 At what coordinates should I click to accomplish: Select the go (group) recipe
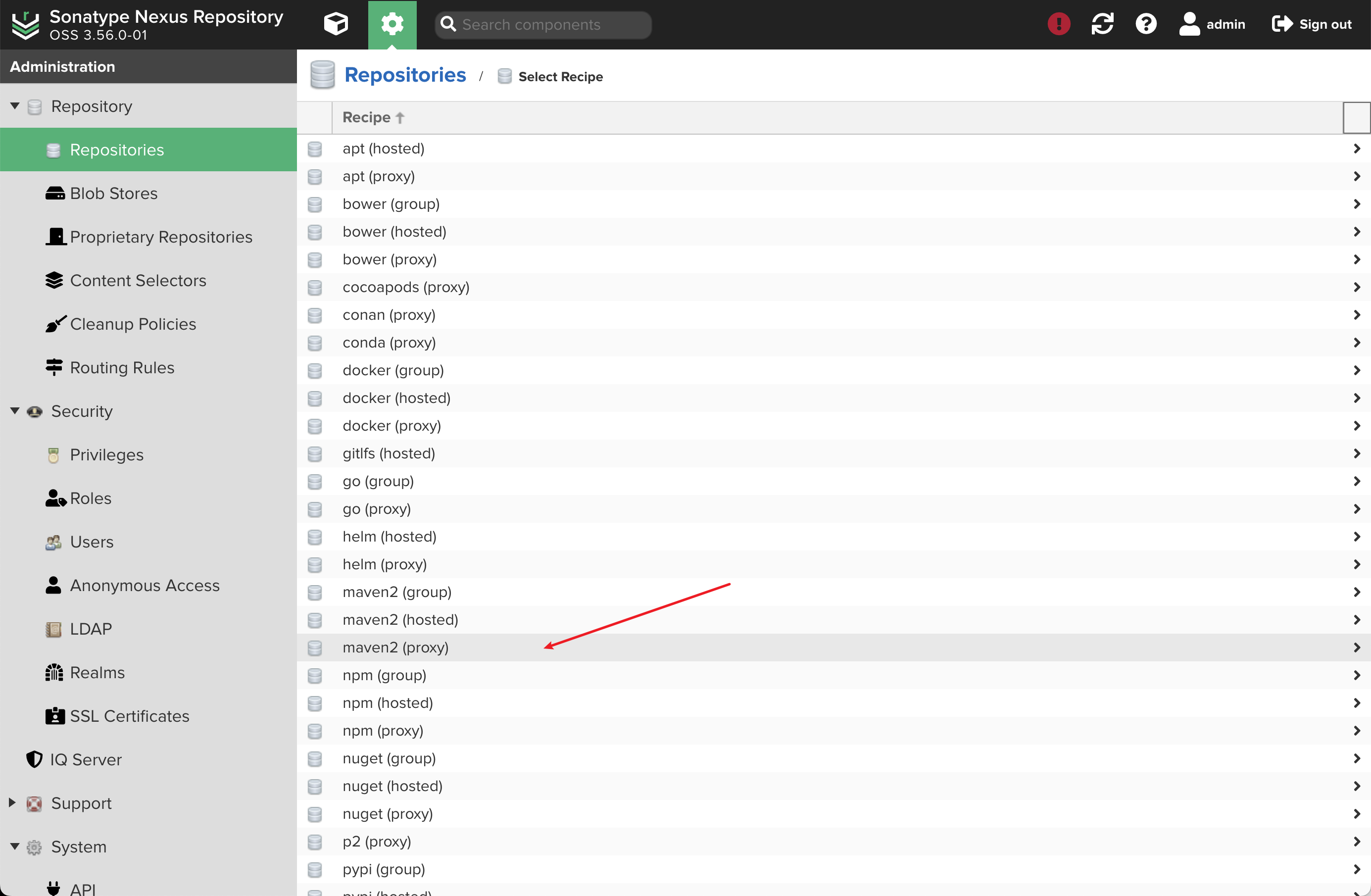pos(833,481)
